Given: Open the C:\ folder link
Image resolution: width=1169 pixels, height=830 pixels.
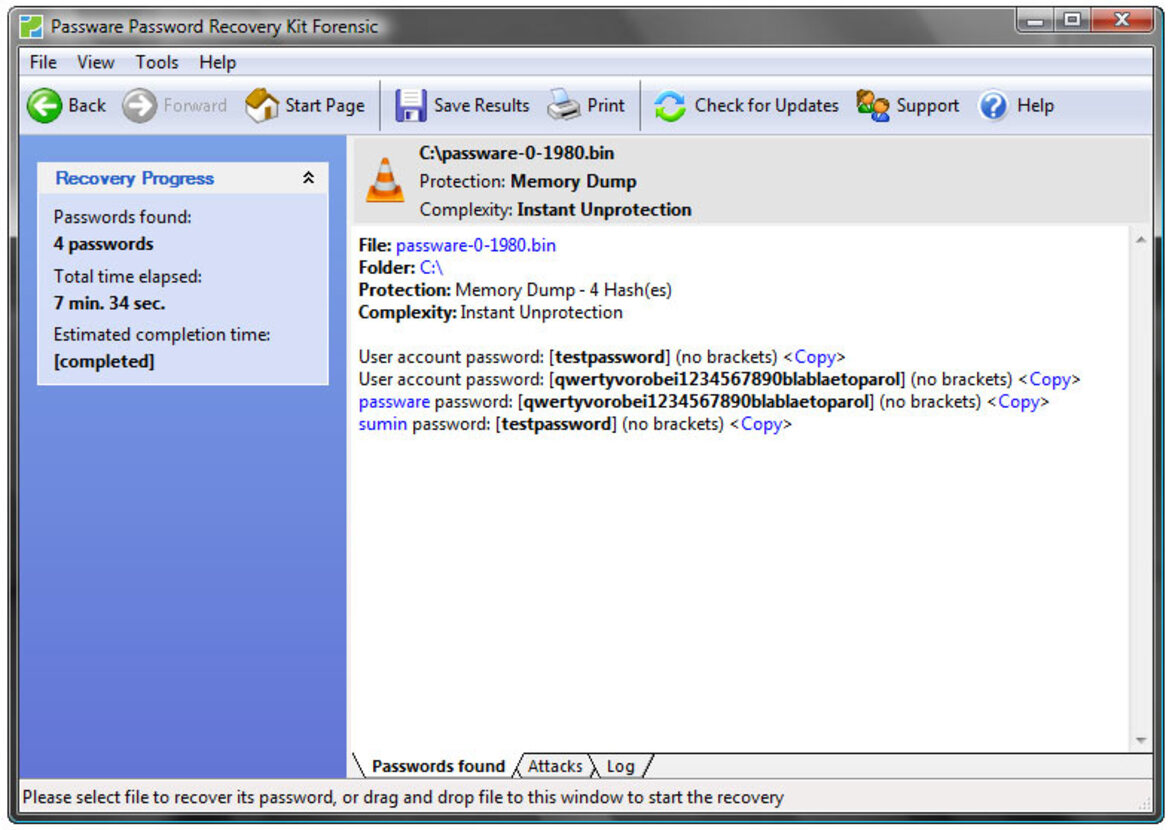Looking at the screenshot, I should coord(431,268).
